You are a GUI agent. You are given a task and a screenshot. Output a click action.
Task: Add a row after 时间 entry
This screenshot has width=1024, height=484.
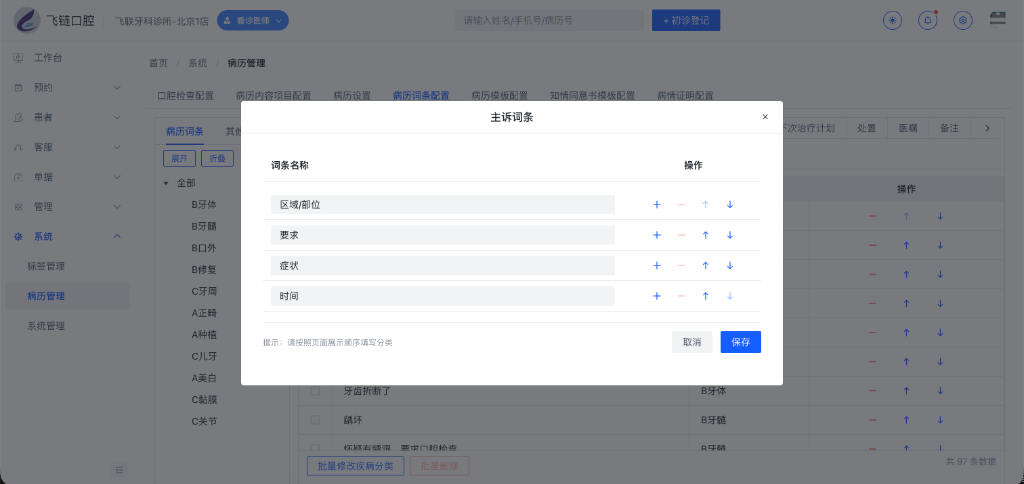click(x=656, y=296)
